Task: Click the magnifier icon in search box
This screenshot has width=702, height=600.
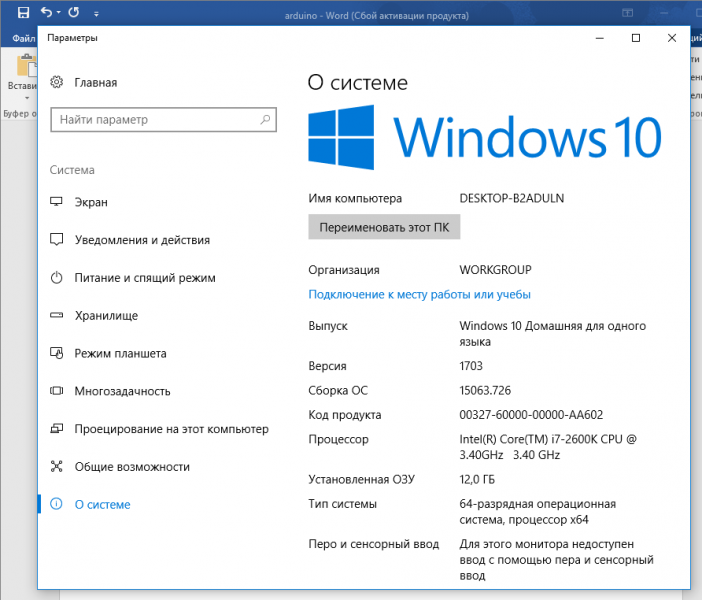Action: pos(265,120)
